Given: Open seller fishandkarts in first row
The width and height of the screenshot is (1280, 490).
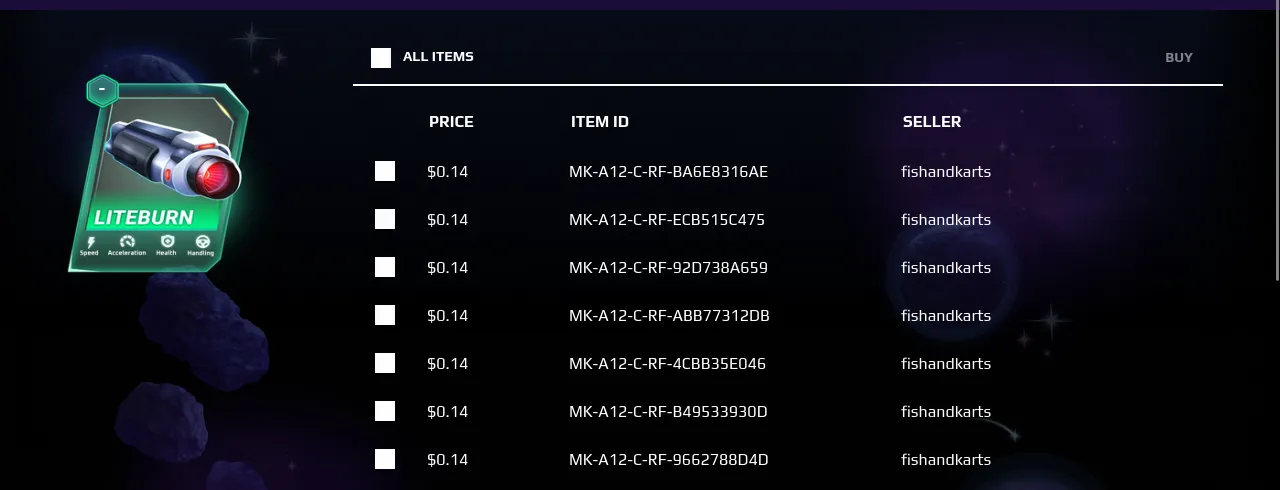Looking at the screenshot, I should click(x=946, y=171).
